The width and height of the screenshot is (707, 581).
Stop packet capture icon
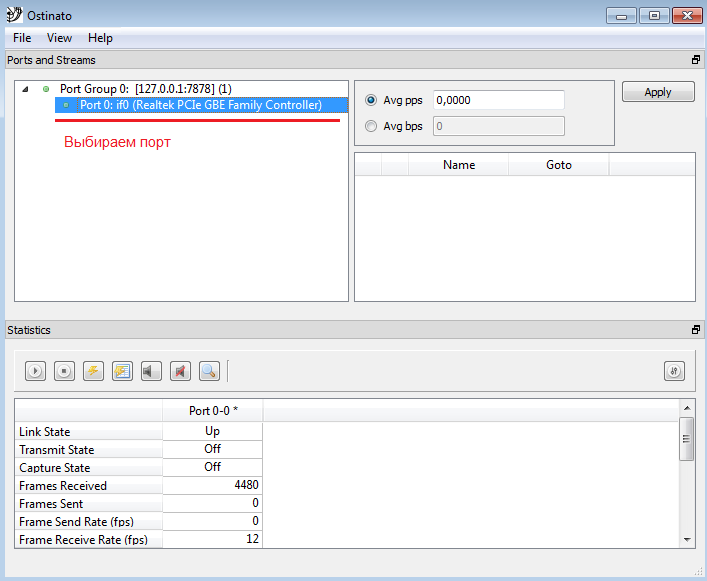(180, 371)
